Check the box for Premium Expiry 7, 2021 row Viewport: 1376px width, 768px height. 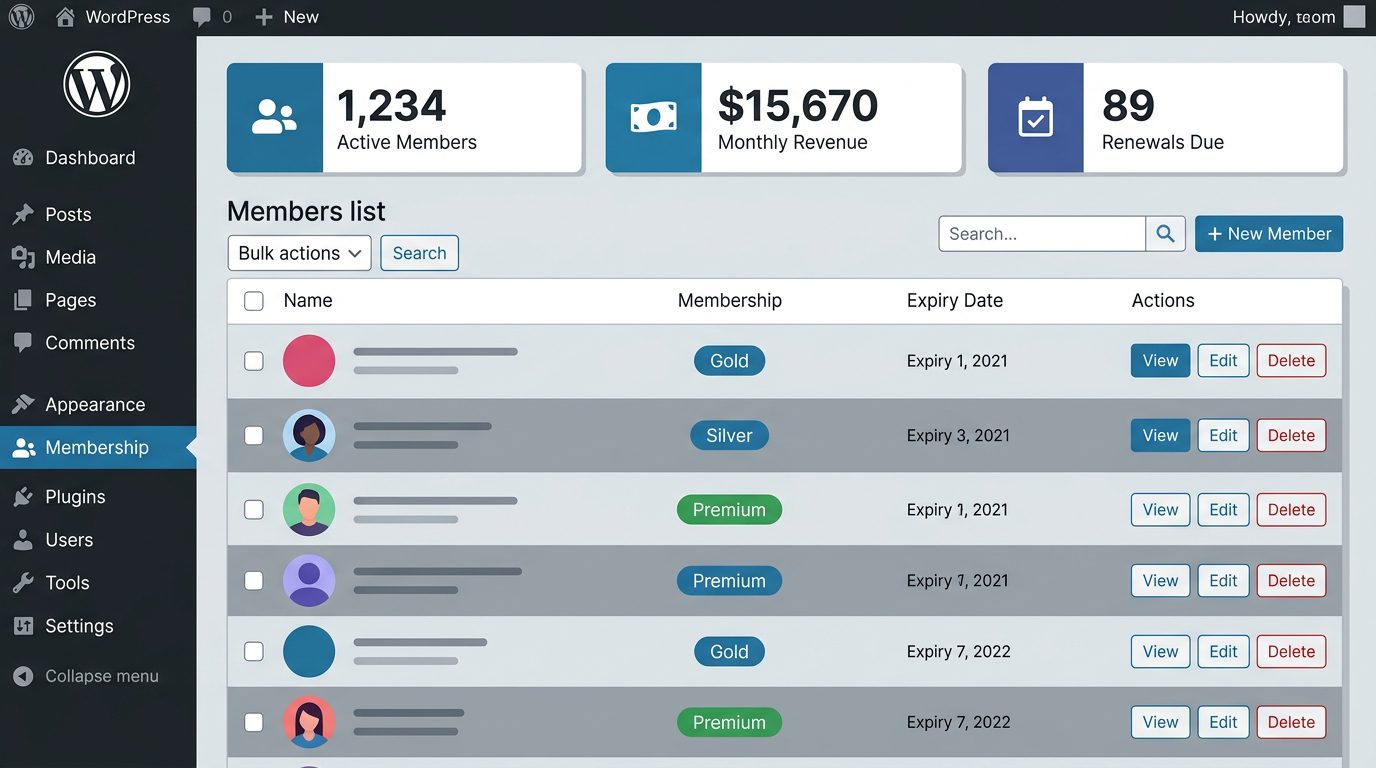[x=254, y=581]
